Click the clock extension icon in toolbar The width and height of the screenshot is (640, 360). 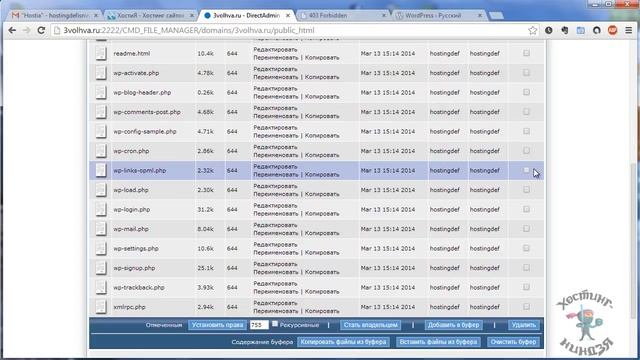coord(549,30)
